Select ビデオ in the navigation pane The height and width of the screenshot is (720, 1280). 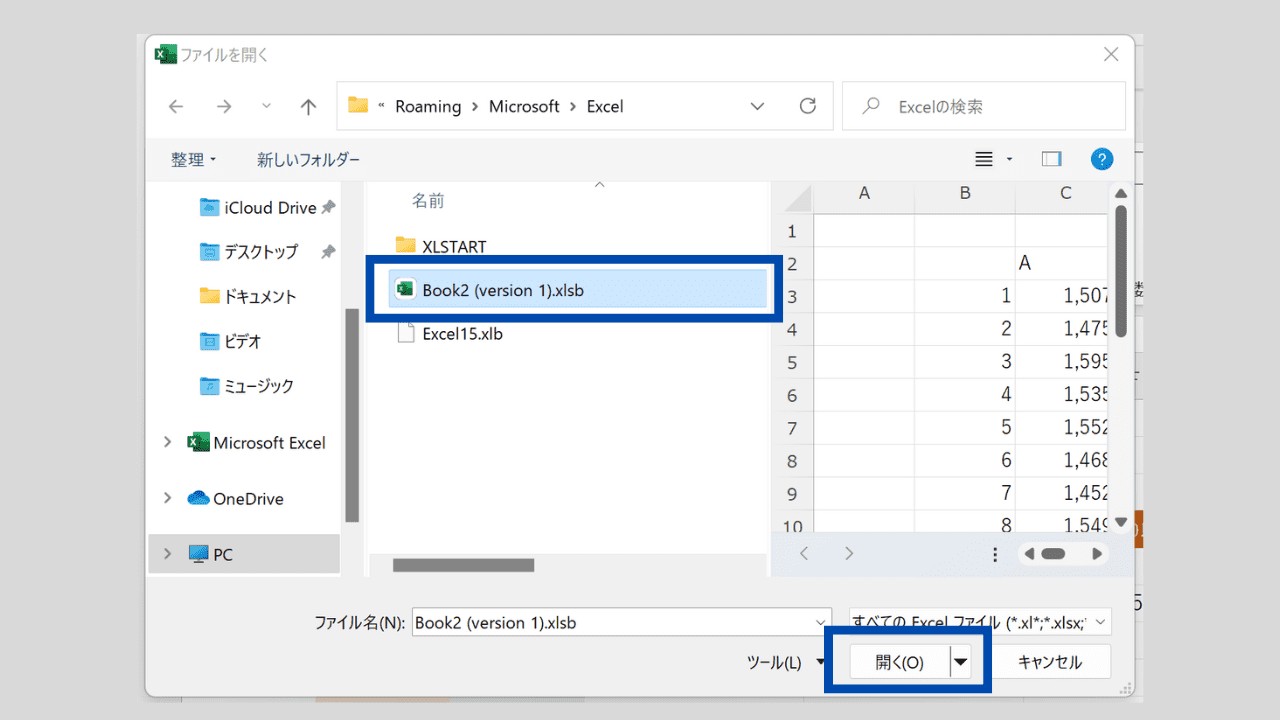click(230, 341)
